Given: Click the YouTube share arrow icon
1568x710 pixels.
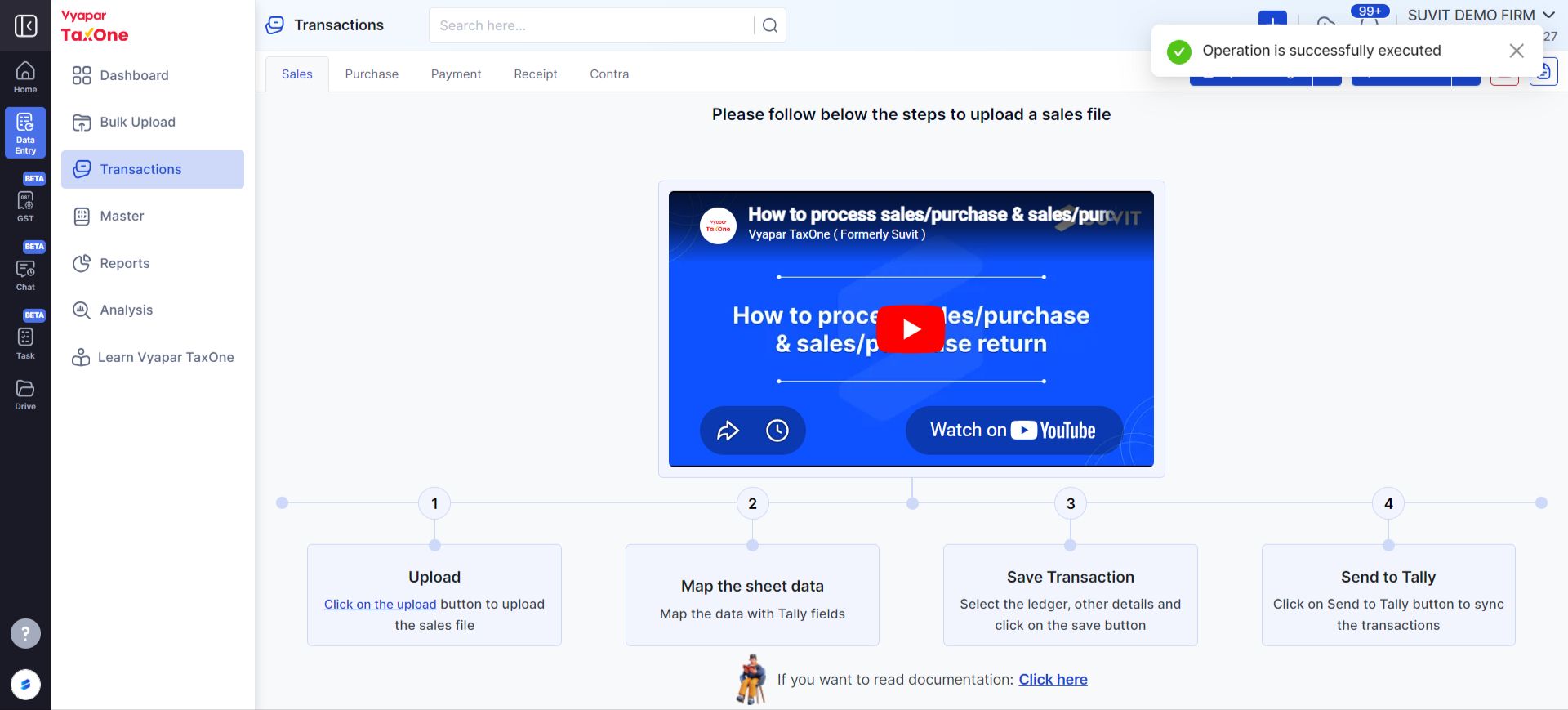Looking at the screenshot, I should pyautogui.click(x=728, y=430).
